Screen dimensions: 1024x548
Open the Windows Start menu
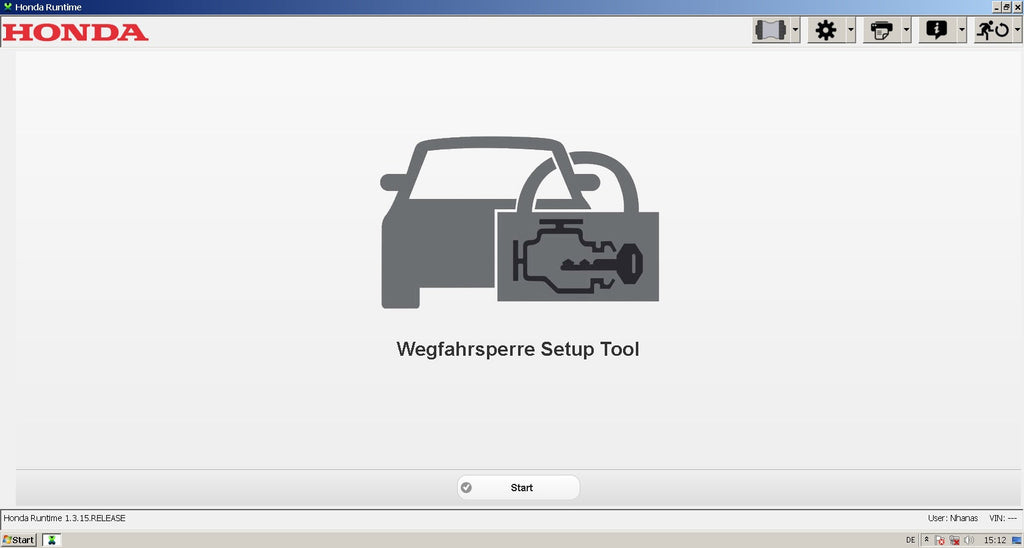click(18, 540)
